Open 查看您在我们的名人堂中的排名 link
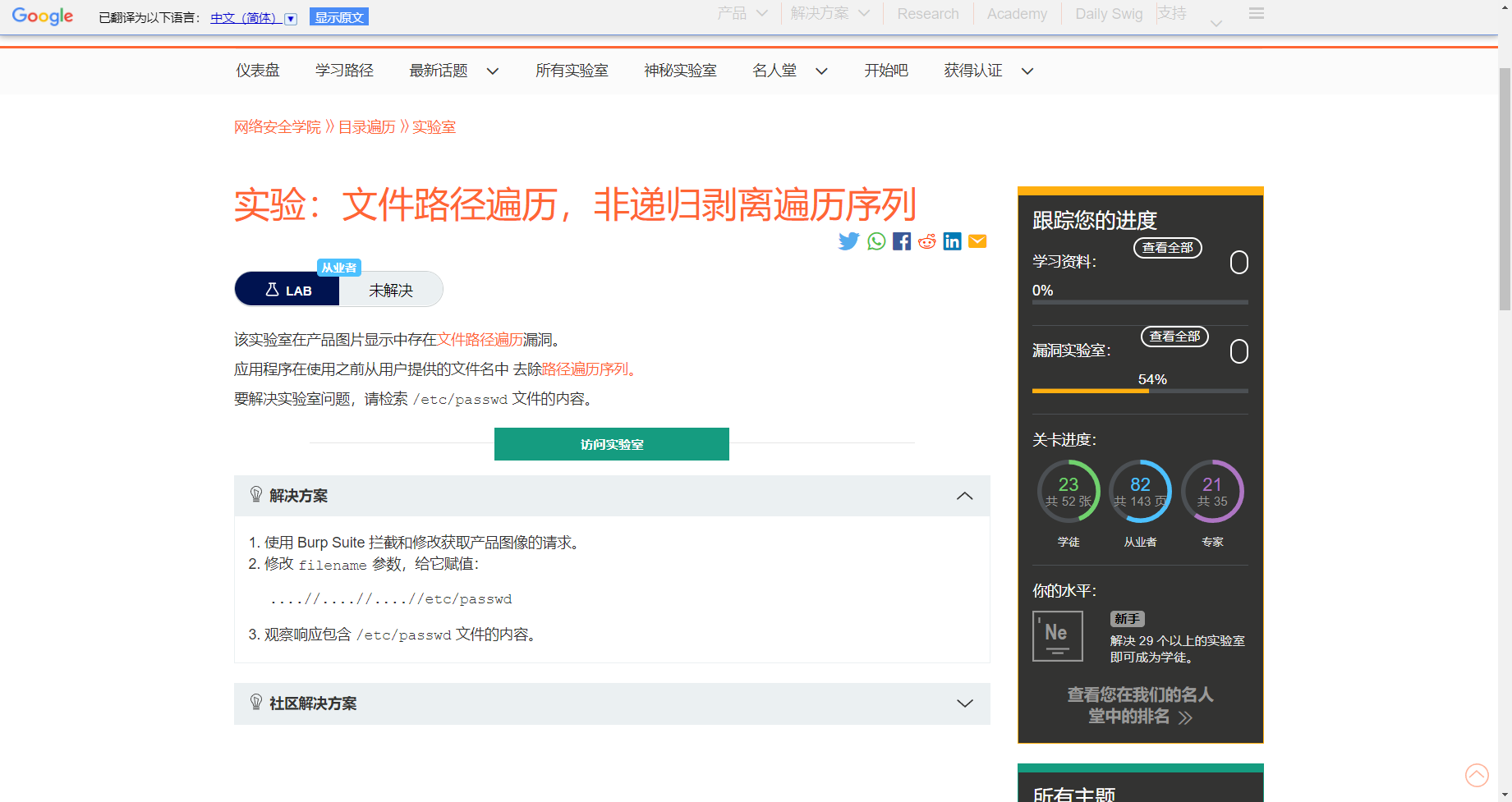This screenshot has width=1512, height=802. 1140,706
